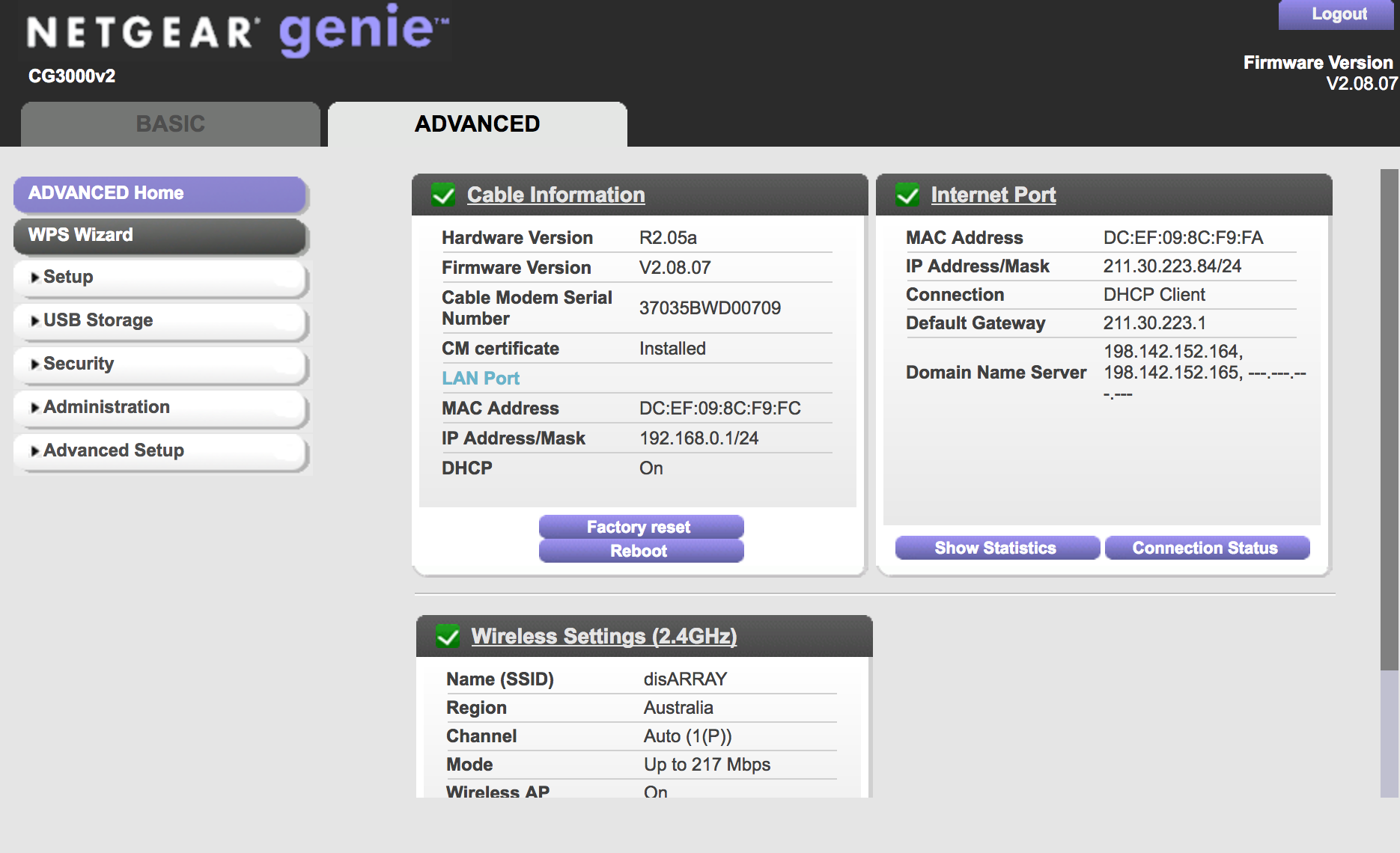Click the page's vertical scrollbar thumb
This screenshot has width=1400, height=853.
pos(1390,419)
